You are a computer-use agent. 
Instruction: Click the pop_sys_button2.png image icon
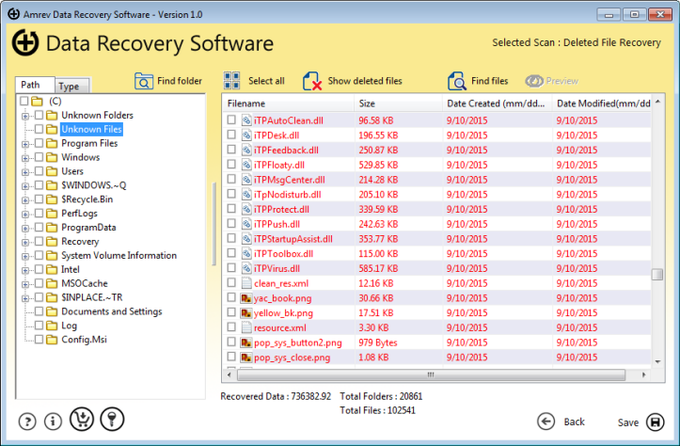[x=246, y=343]
